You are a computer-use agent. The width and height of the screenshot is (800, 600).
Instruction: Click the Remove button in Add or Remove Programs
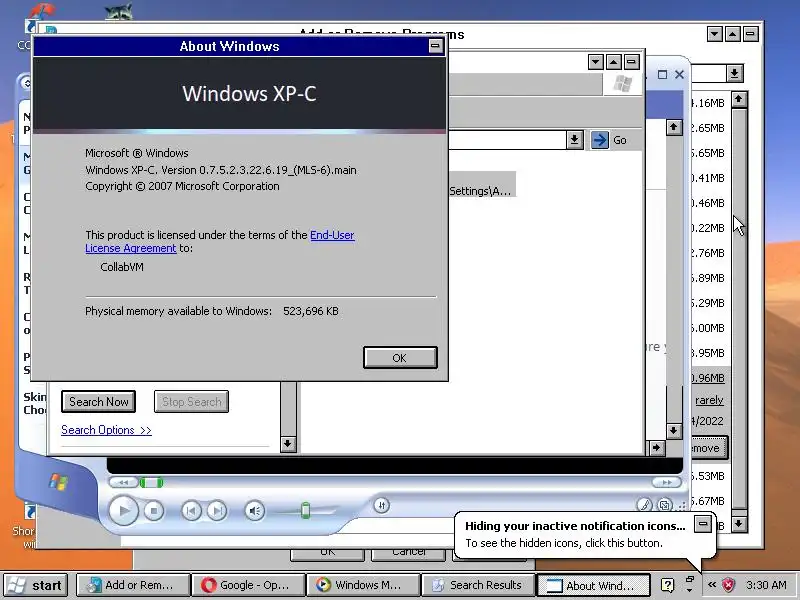coord(709,448)
